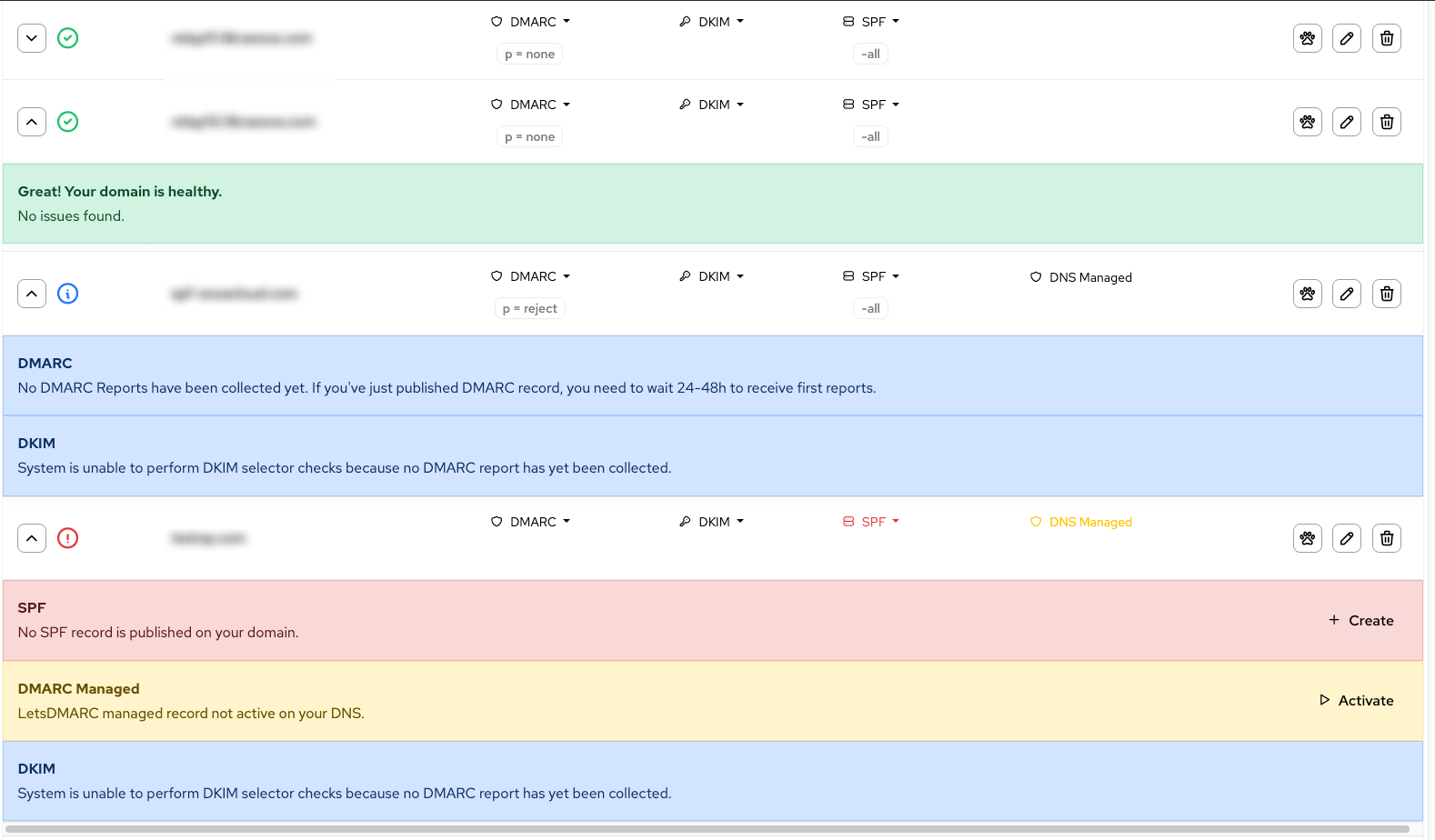The image size is (1435, 840).
Task: Open the DKIM dropdown in the red-alert domain row
Action: point(712,522)
